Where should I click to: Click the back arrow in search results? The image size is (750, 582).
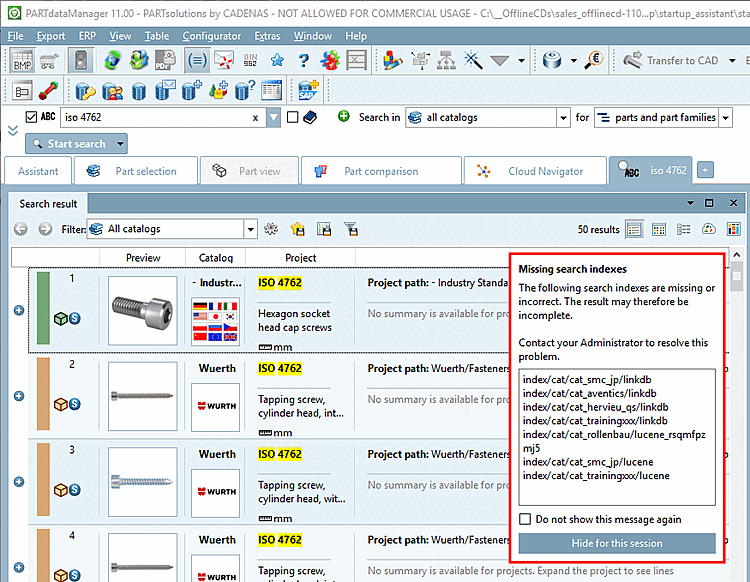21,229
